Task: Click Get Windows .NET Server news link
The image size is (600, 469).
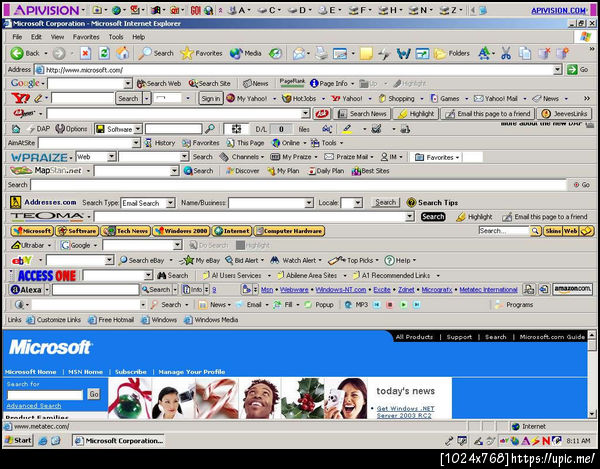Action: tap(405, 412)
